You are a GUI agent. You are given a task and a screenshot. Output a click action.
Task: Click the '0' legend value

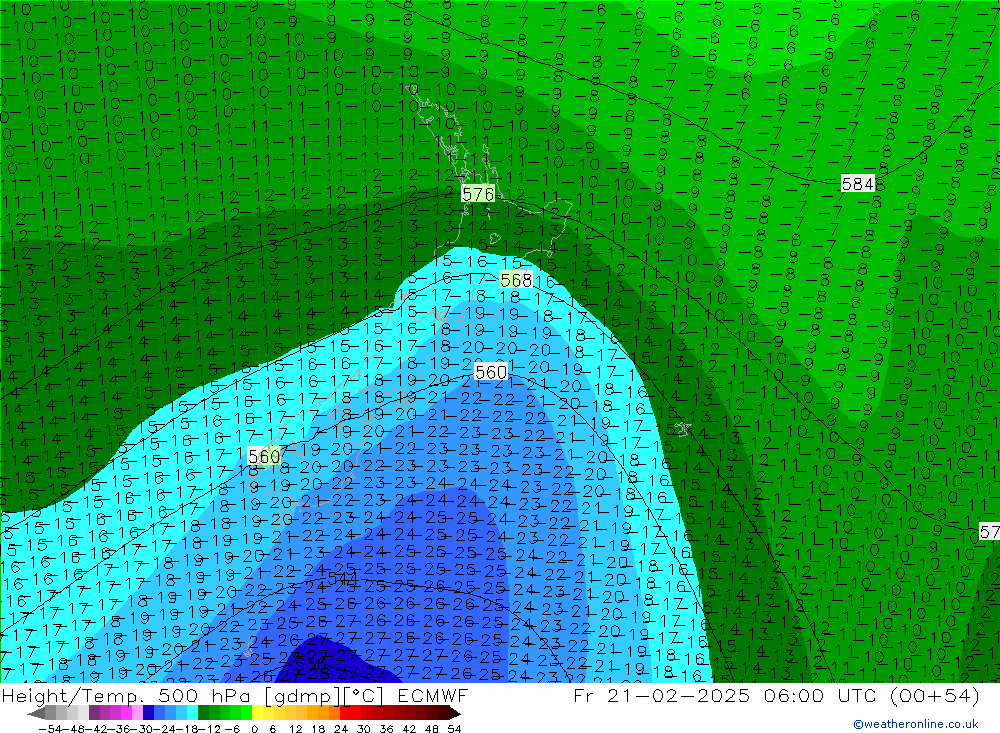pyautogui.click(x=254, y=729)
